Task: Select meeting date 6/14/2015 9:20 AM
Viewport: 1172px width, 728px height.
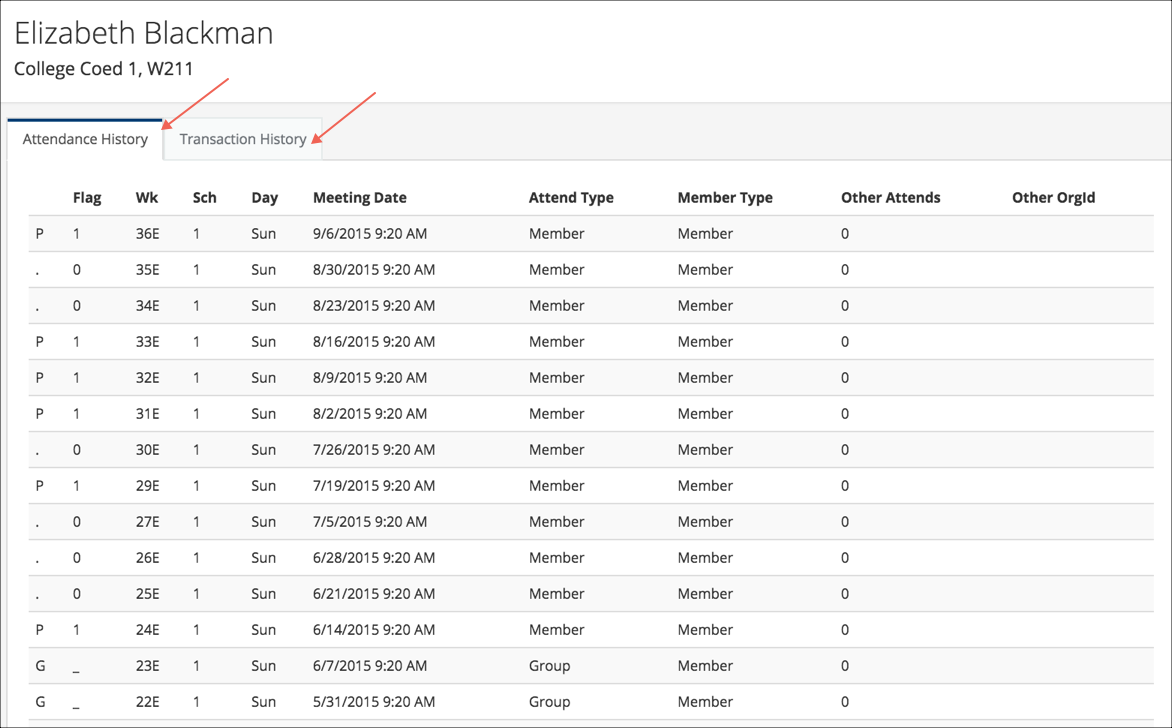Action: tap(374, 629)
